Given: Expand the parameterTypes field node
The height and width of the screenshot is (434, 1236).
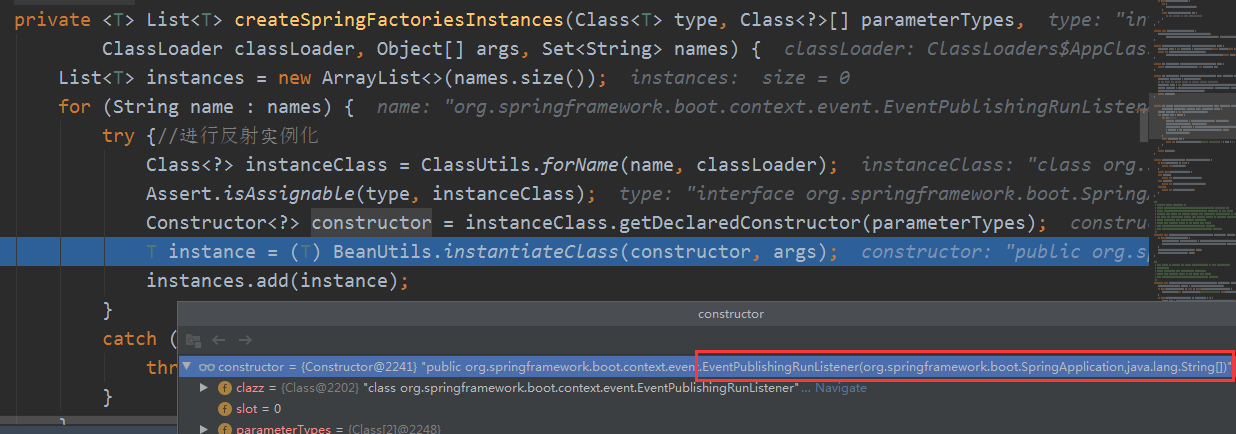Looking at the screenshot, I should pos(205,429).
